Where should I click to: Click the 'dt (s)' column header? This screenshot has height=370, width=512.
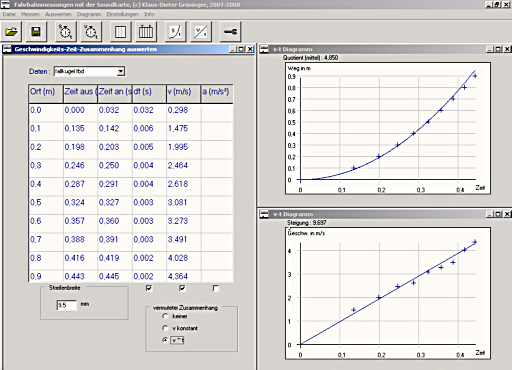(x=149, y=94)
